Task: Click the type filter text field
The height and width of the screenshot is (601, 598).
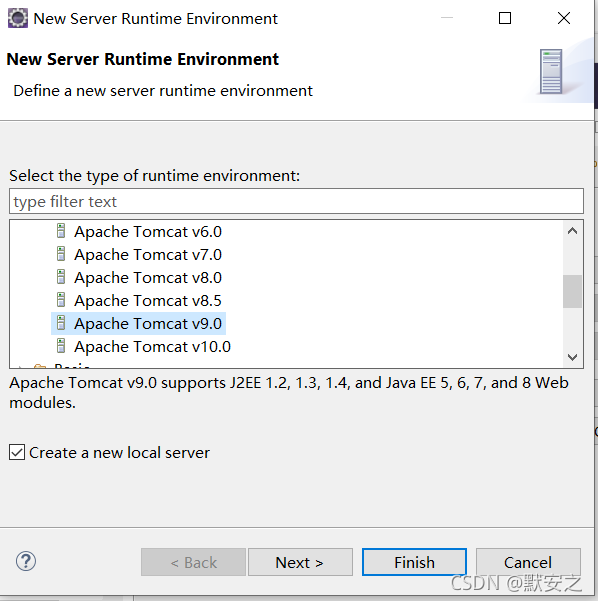Action: (x=296, y=201)
